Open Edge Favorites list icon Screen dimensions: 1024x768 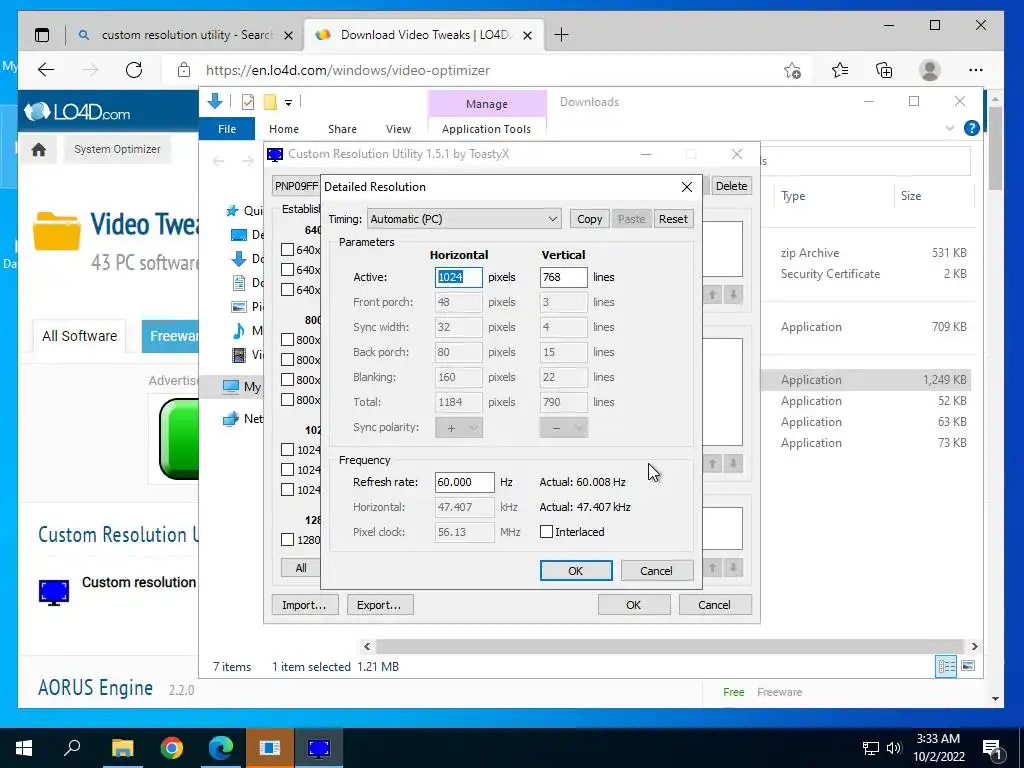[840, 70]
